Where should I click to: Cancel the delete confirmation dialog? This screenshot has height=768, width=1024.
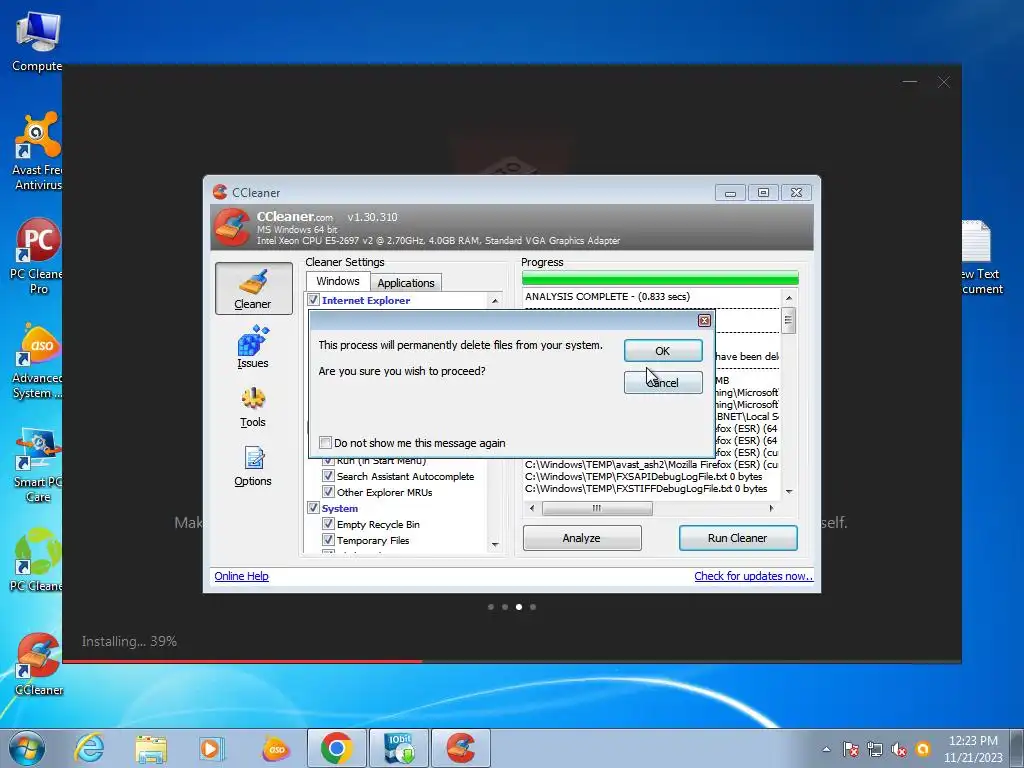coord(663,383)
